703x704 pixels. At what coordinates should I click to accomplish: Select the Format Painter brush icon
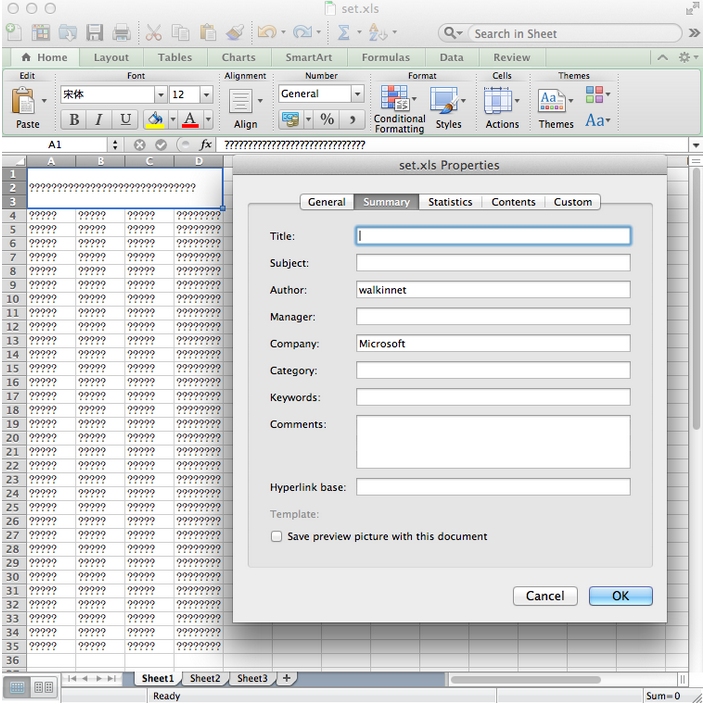point(235,33)
